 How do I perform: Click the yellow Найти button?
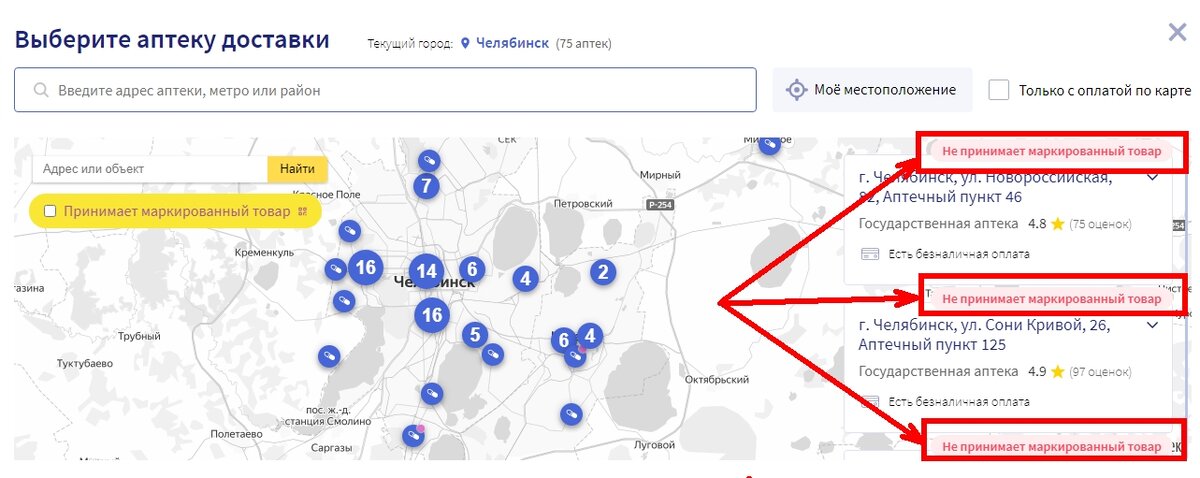coord(297,169)
